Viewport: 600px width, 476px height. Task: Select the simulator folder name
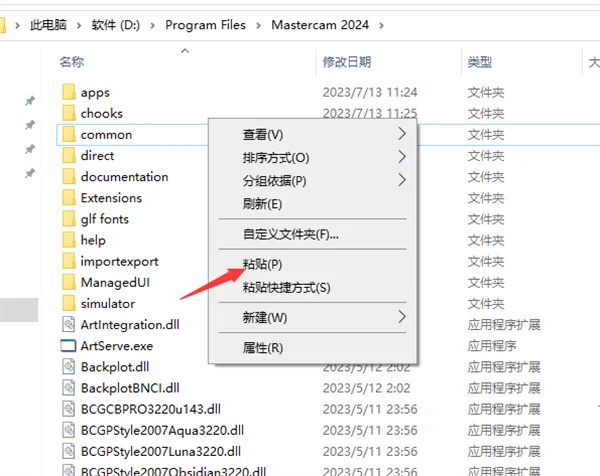coord(108,303)
